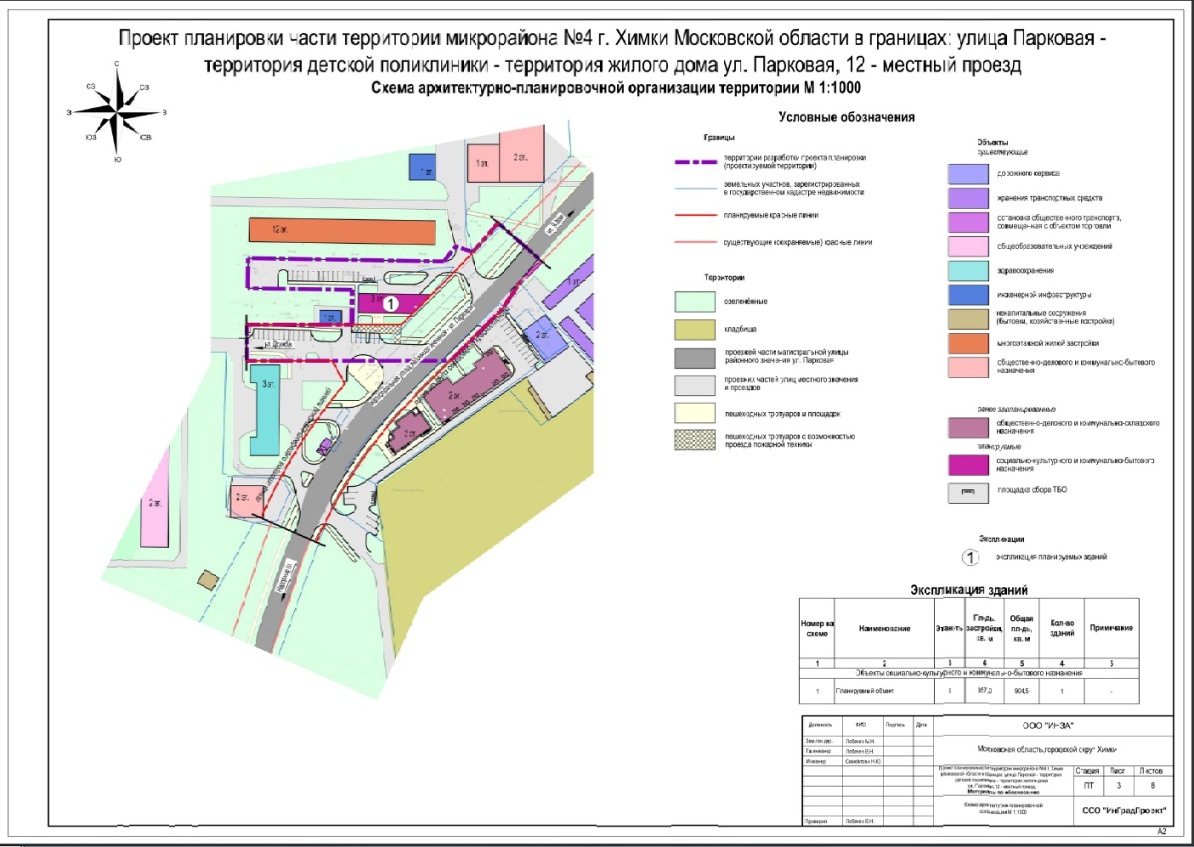Click the circled 1 on the map building
Image resolution: width=1194 pixels, height=847 pixels.
coord(390,303)
